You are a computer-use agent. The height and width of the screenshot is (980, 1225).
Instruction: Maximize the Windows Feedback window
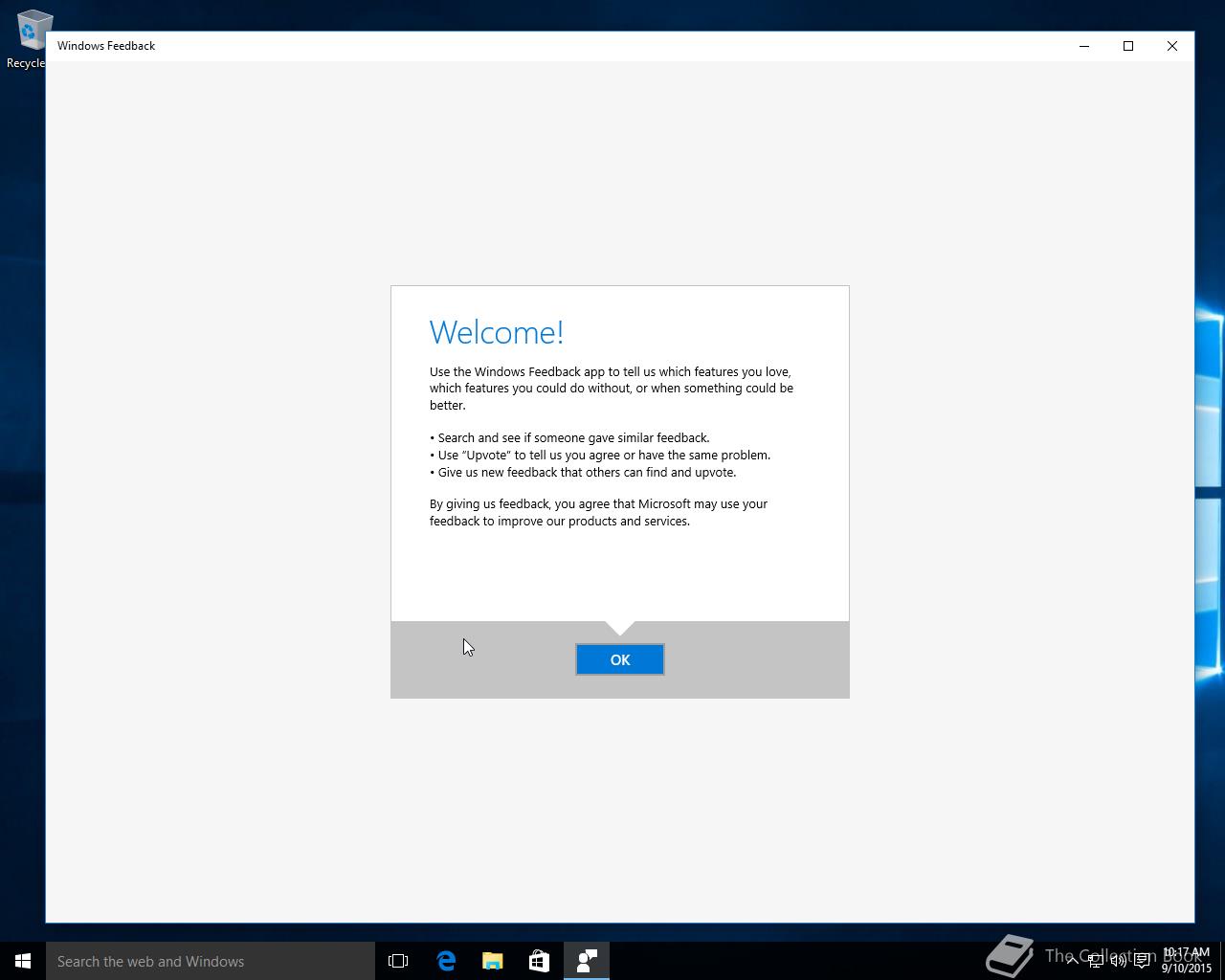click(1128, 46)
